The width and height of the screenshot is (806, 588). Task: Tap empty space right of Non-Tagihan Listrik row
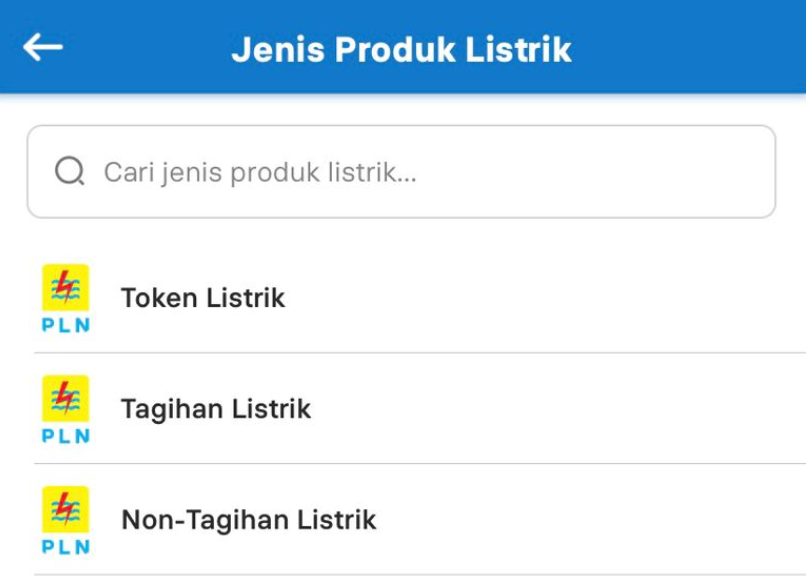click(x=600, y=520)
